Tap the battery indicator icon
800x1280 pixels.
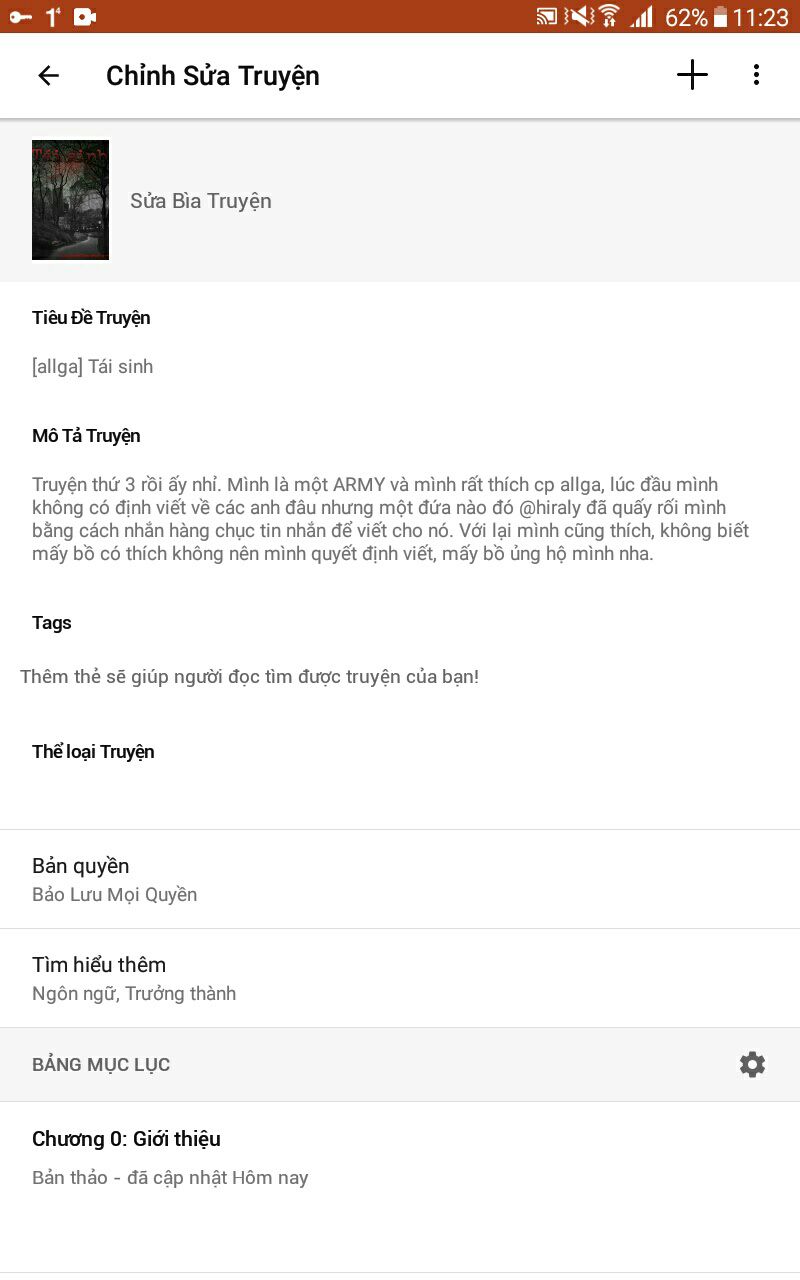pos(720,17)
